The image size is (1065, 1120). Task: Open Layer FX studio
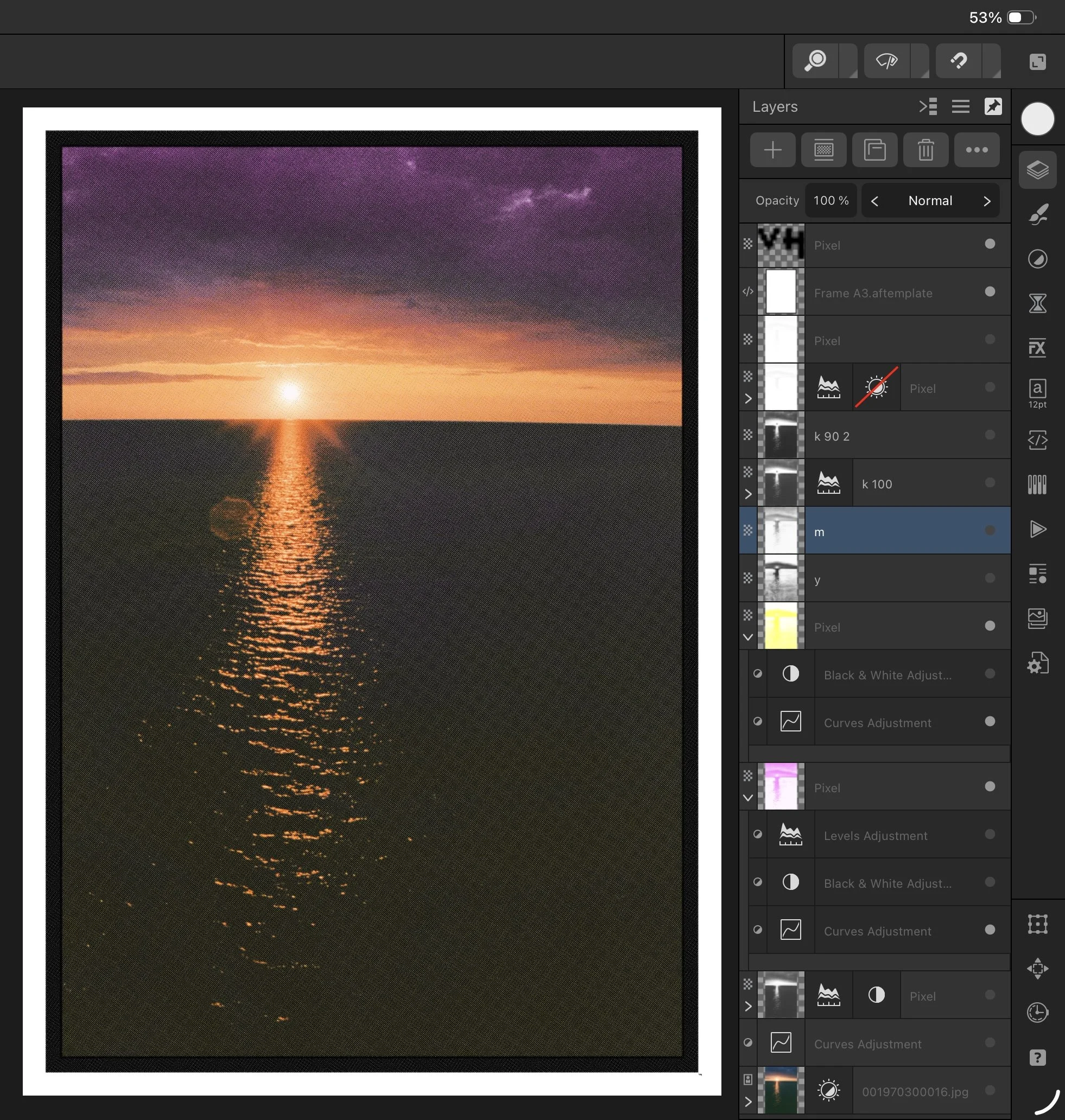point(1037,347)
